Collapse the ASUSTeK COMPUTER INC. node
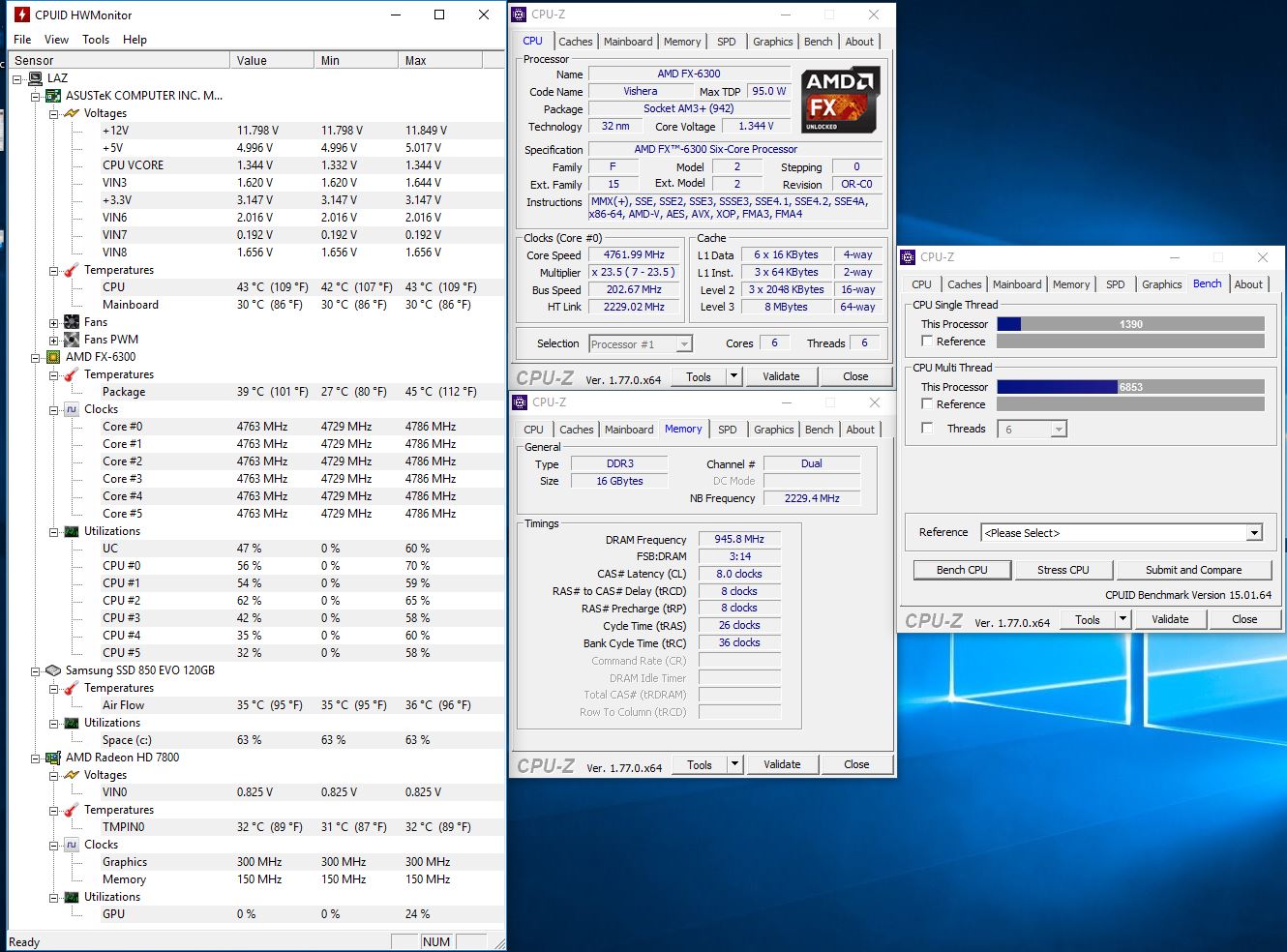Viewport: 1287px width, 952px height. 36,96
